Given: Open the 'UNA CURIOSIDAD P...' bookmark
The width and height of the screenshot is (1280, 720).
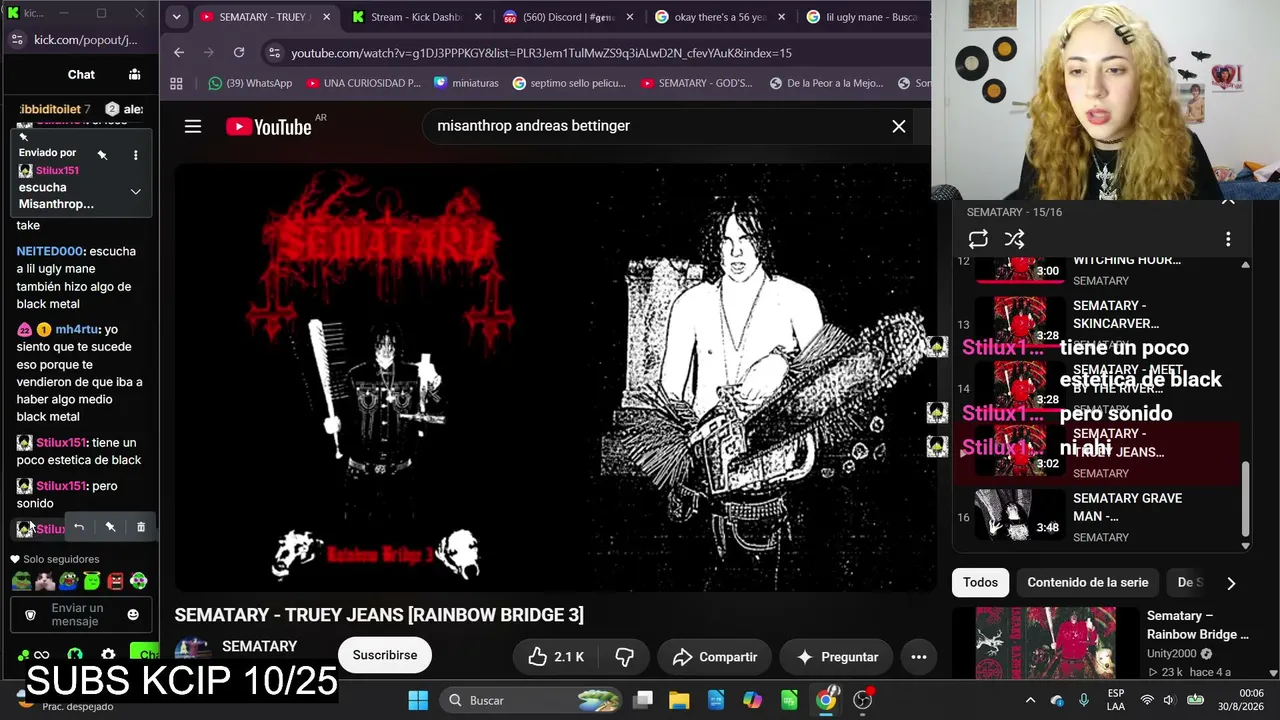Looking at the screenshot, I should 364,84.
